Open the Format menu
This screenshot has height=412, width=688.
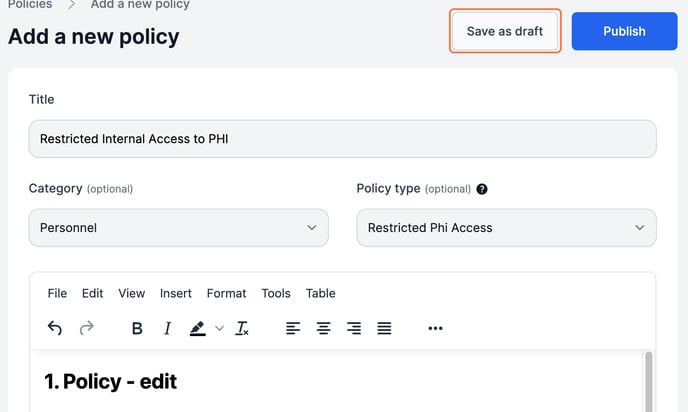tap(226, 293)
